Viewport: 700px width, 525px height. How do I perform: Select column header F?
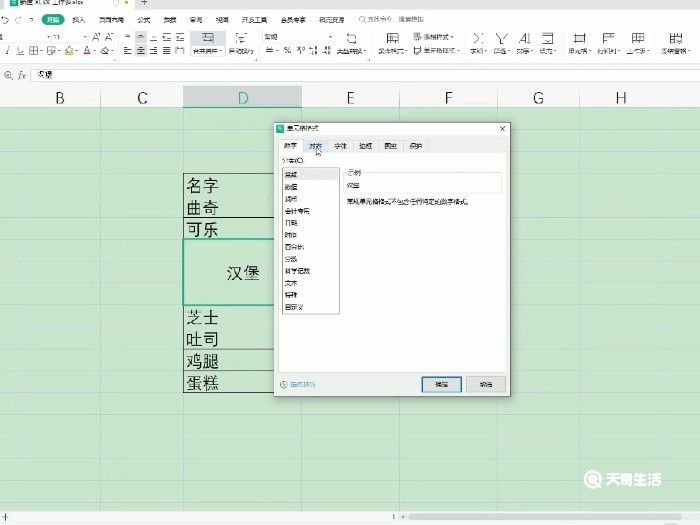click(449, 98)
